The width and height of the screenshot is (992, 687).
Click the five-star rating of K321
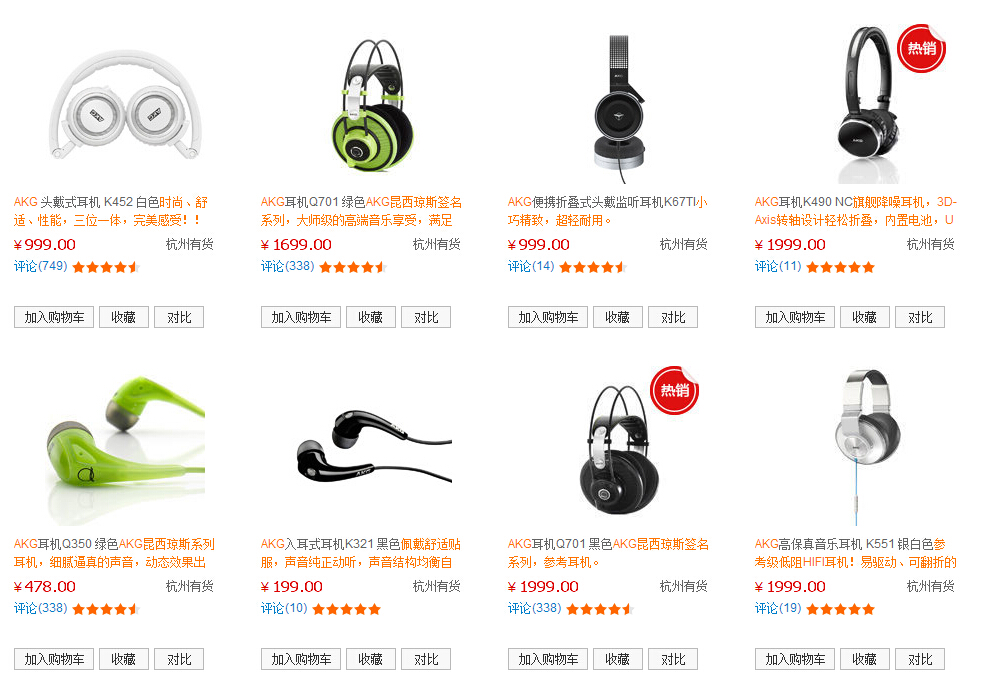[346, 609]
